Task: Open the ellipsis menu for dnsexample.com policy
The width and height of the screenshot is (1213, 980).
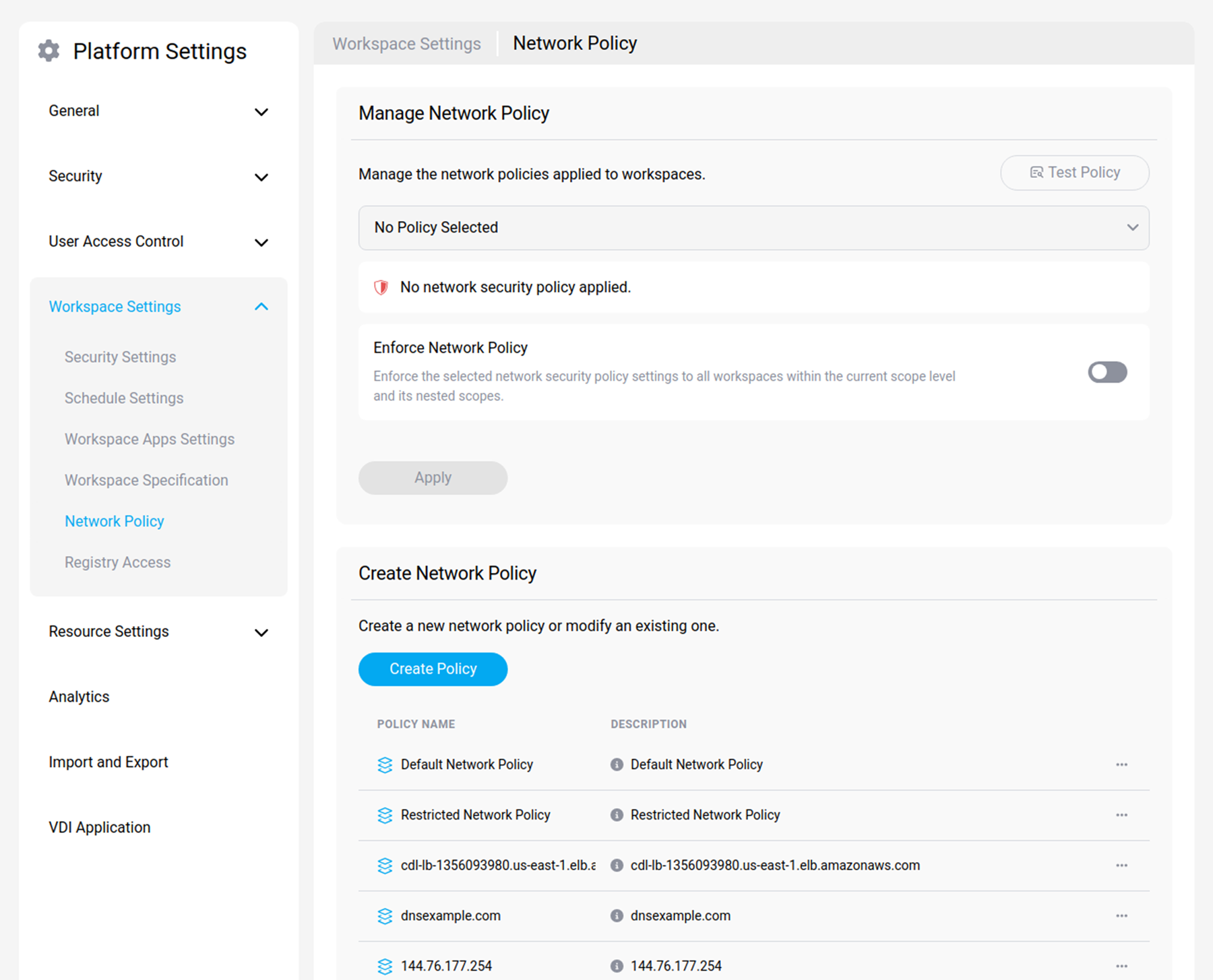Action: point(1121,915)
